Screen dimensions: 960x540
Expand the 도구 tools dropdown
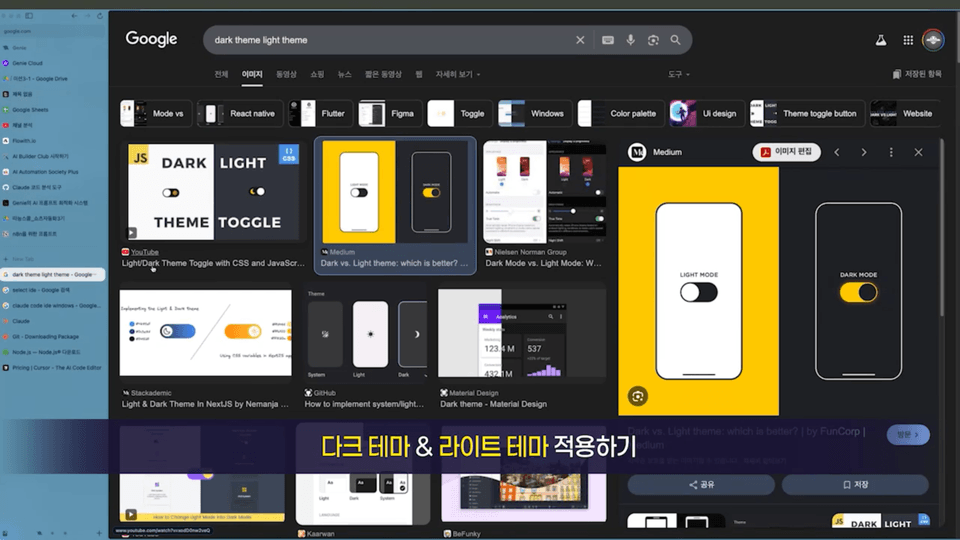[x=678, y=74]
